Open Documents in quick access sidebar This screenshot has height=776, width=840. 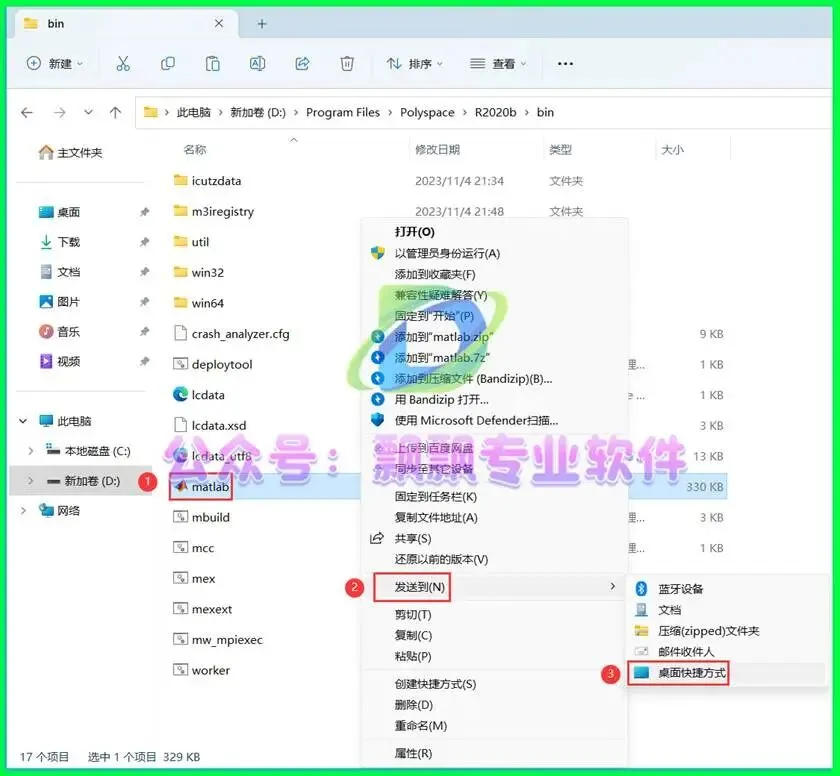(60, 272)
